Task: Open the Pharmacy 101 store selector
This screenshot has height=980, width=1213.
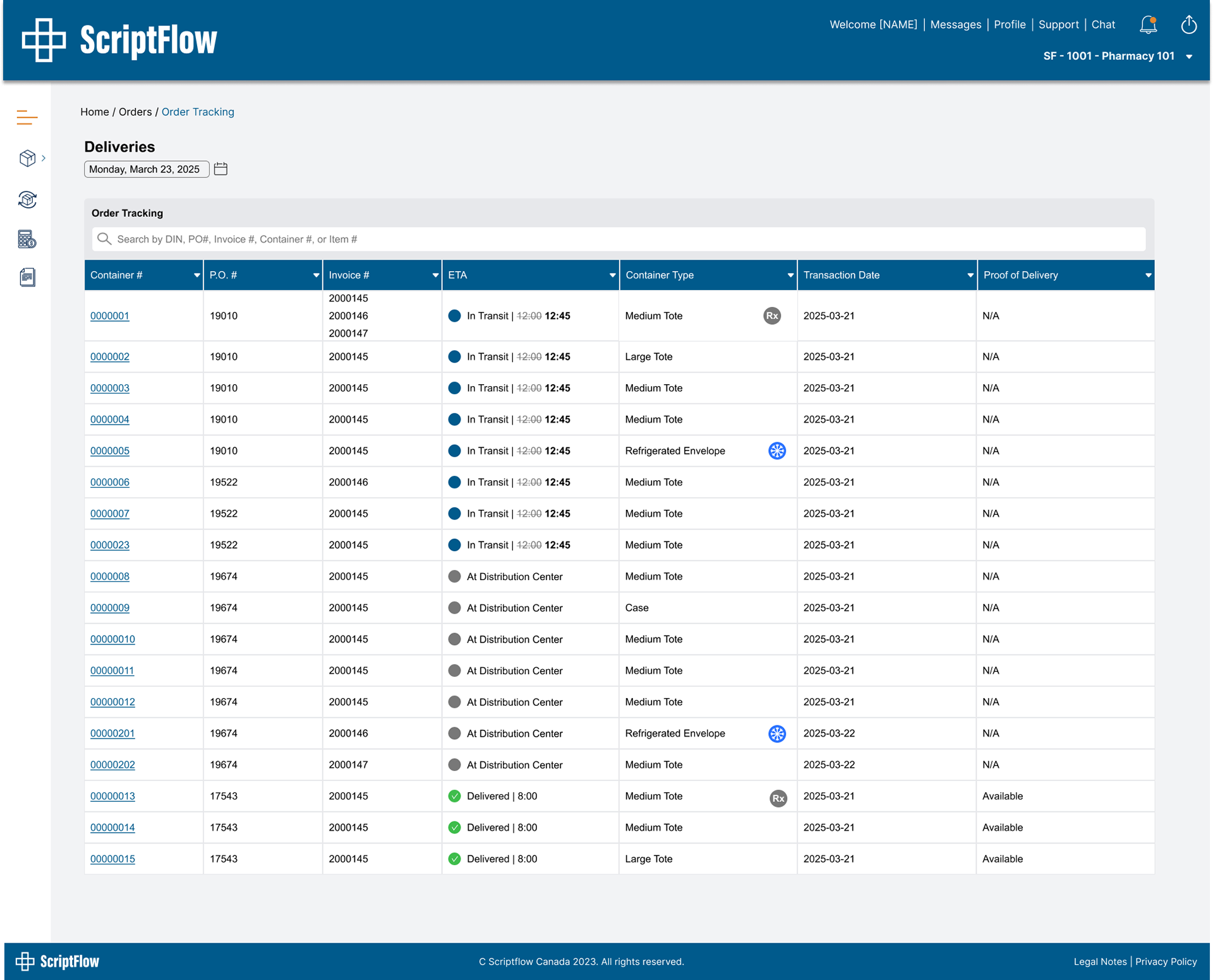Action: pos(1118,56)
